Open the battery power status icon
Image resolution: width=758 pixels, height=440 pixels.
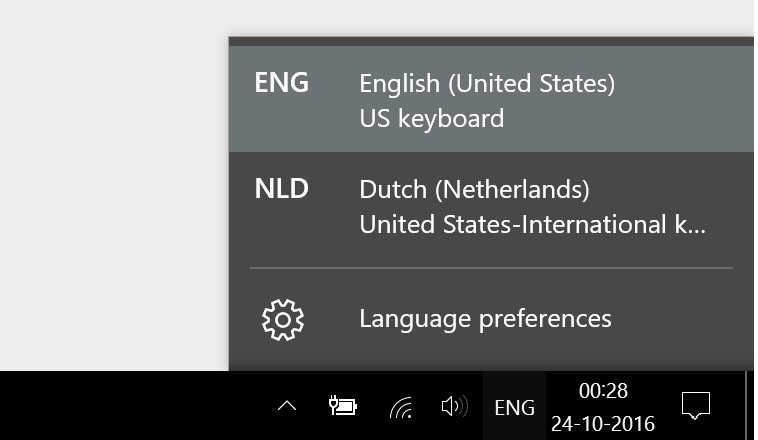(x=343, y=406)
